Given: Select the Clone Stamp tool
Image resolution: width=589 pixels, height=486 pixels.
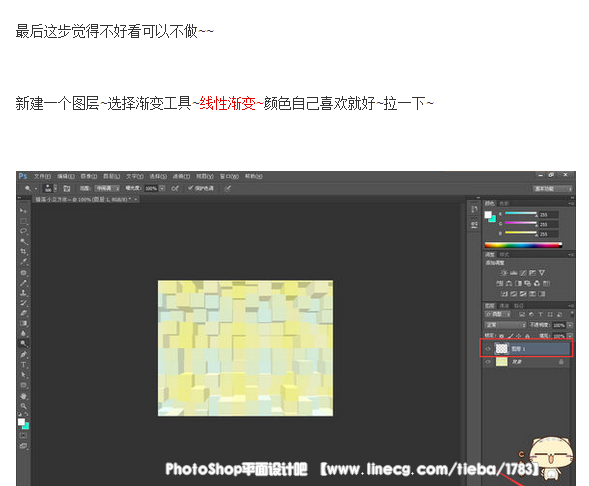Looking at the screenshot, I should coord(23,293).
